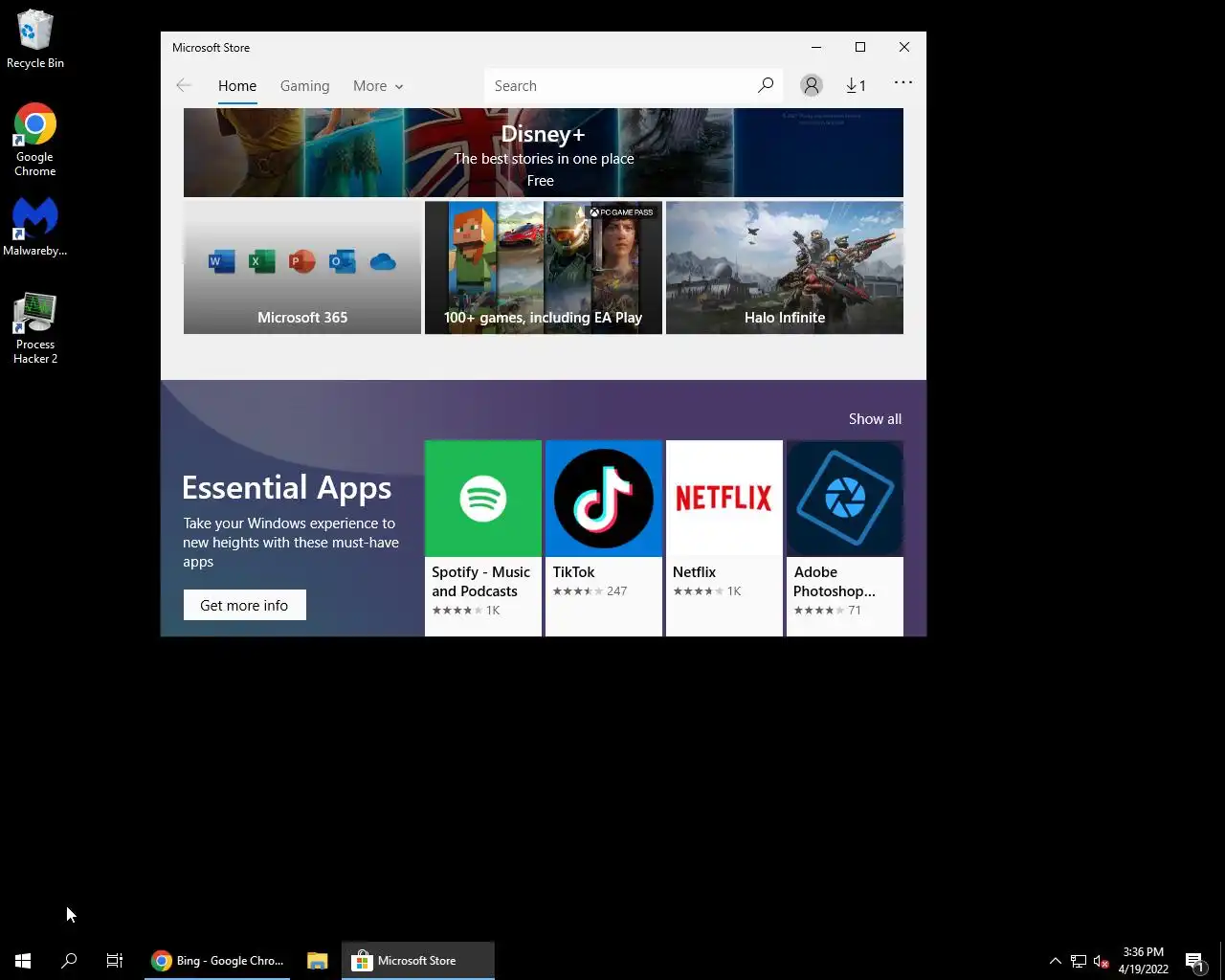Click Adobe Photoshop 71 ratings count
The image size is (1225, 980).
[x=855, y=611]
